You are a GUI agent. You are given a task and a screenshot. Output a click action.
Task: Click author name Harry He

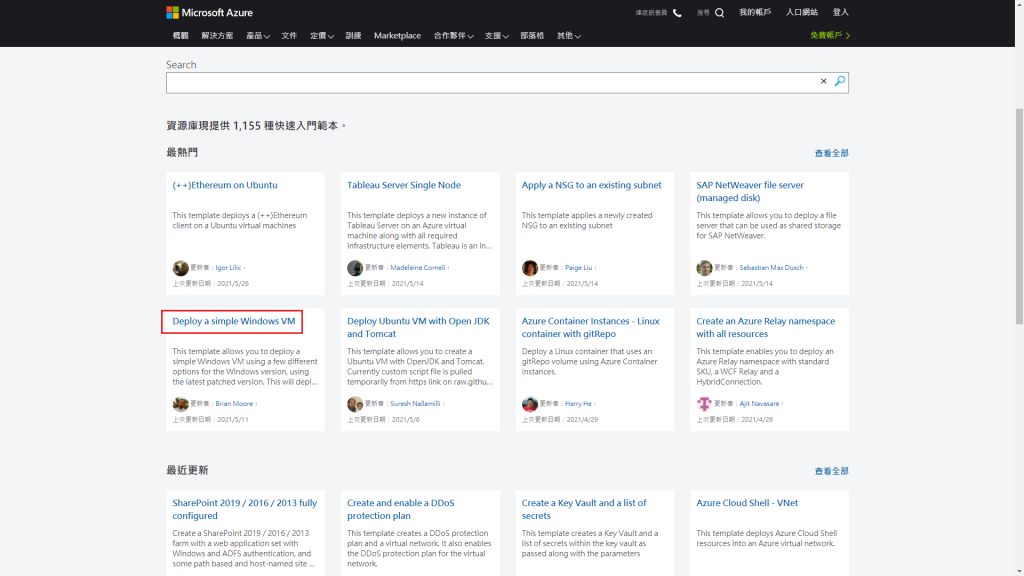578,404
